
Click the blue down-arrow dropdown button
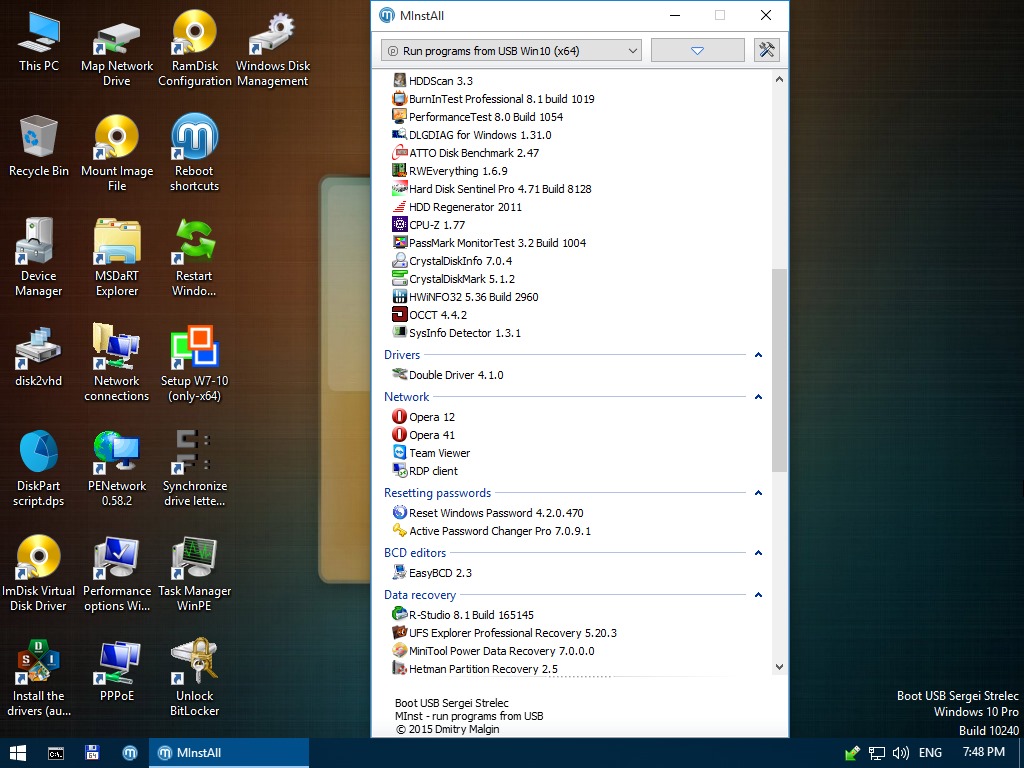[697, 50]
